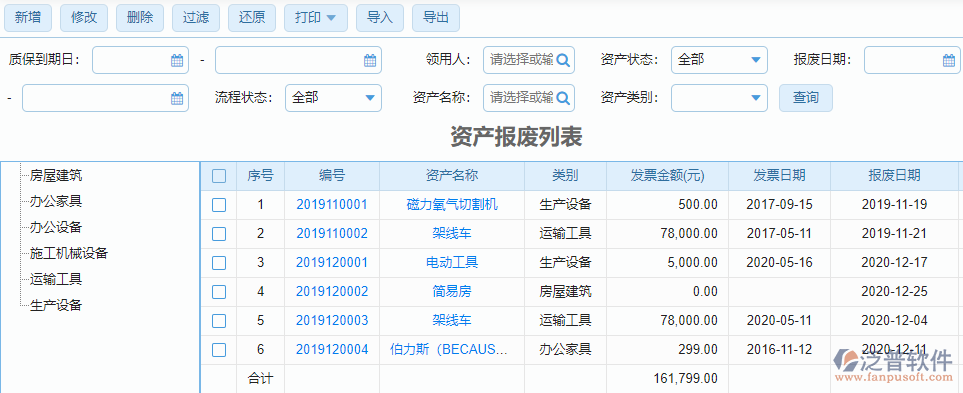This screenshot has height=393, width=963.
Task: Select 生产设备 in category tree
Action: point(56,305)
